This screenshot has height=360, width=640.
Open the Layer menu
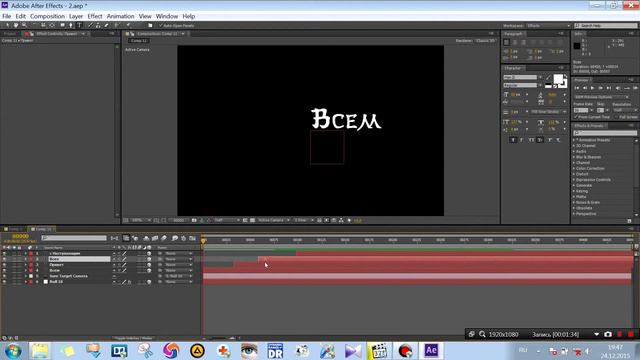[x=76, y=16]
